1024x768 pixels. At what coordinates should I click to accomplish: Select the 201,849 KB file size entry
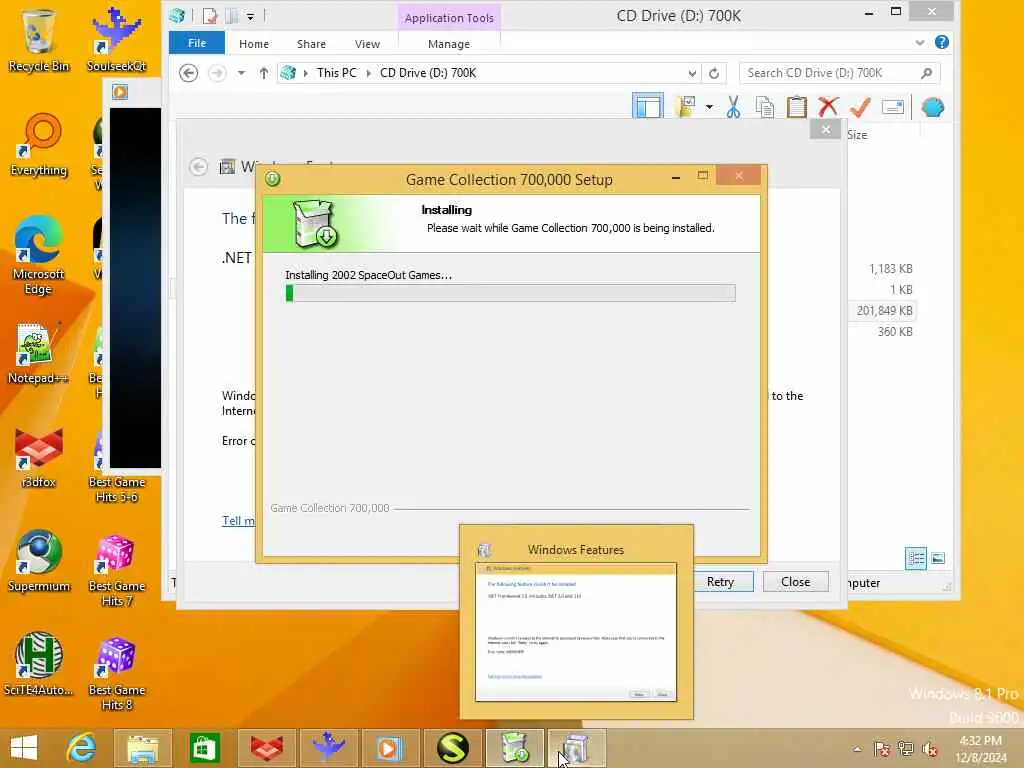coord(884,310)
